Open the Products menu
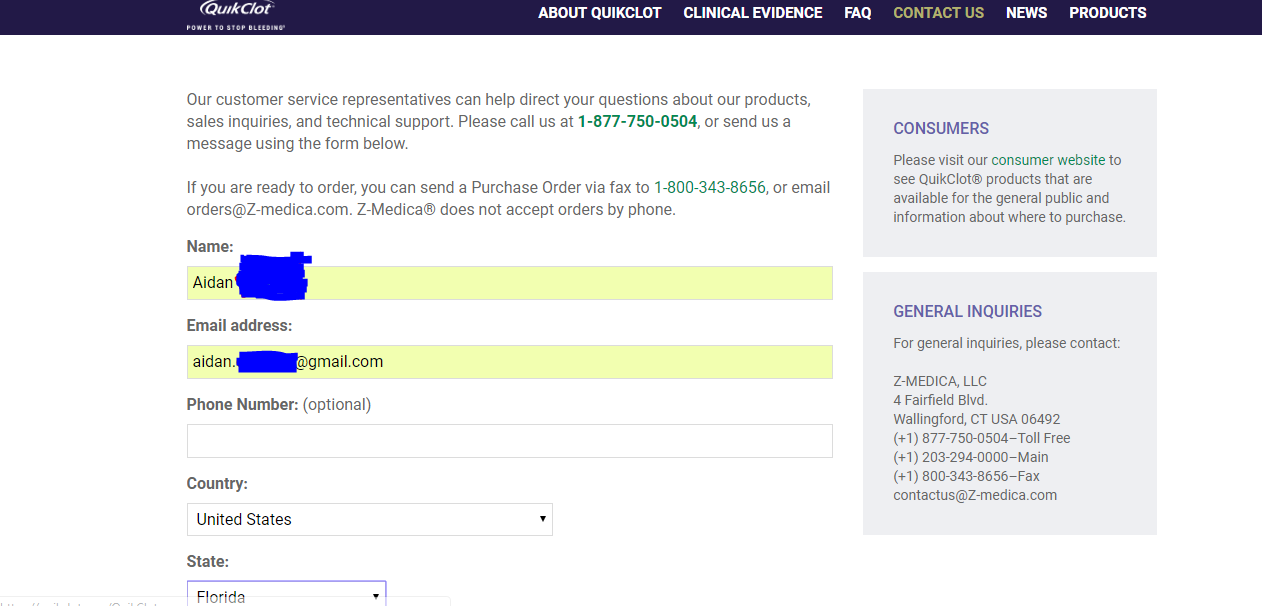 tap(1108, 13)
